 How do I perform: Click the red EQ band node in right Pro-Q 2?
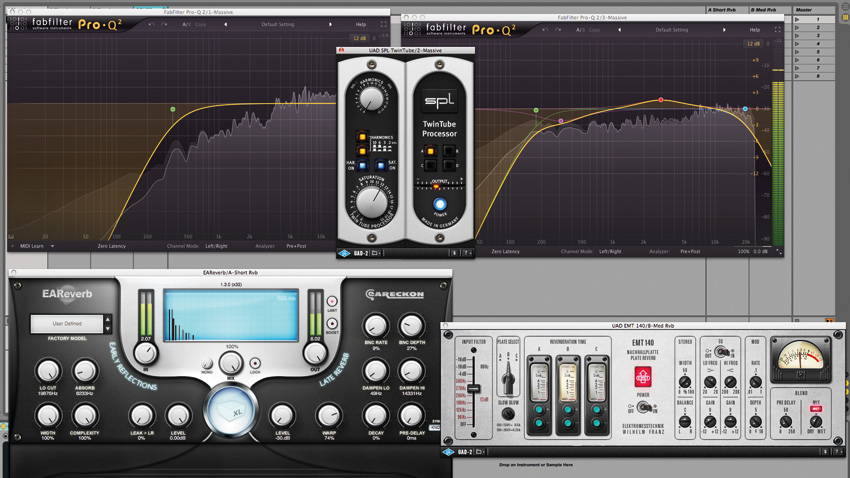tap(661, 100)
